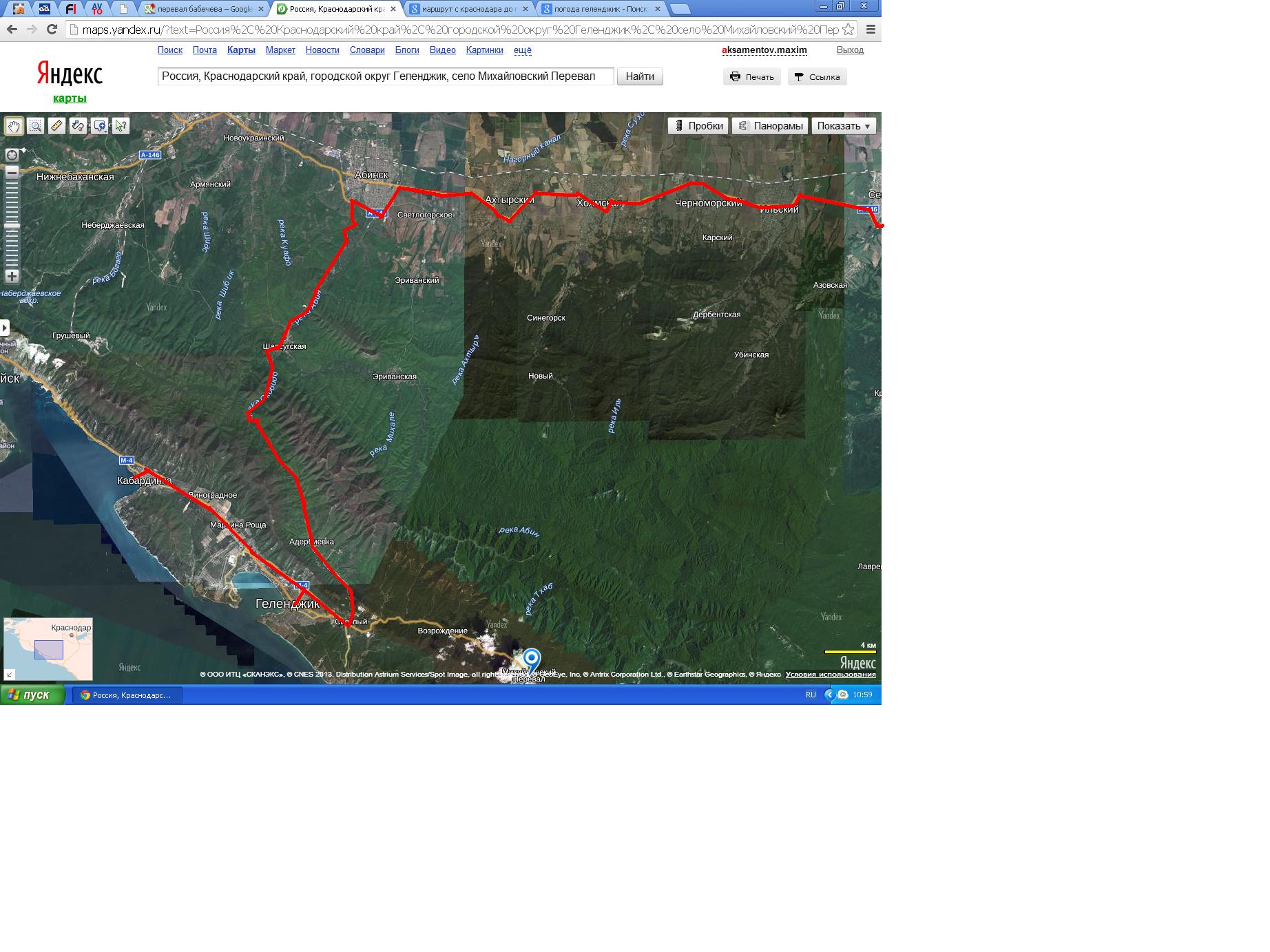Open the Картинки service link
Image resolution: width=1270 pixels, height=952 pixels.
484,50
